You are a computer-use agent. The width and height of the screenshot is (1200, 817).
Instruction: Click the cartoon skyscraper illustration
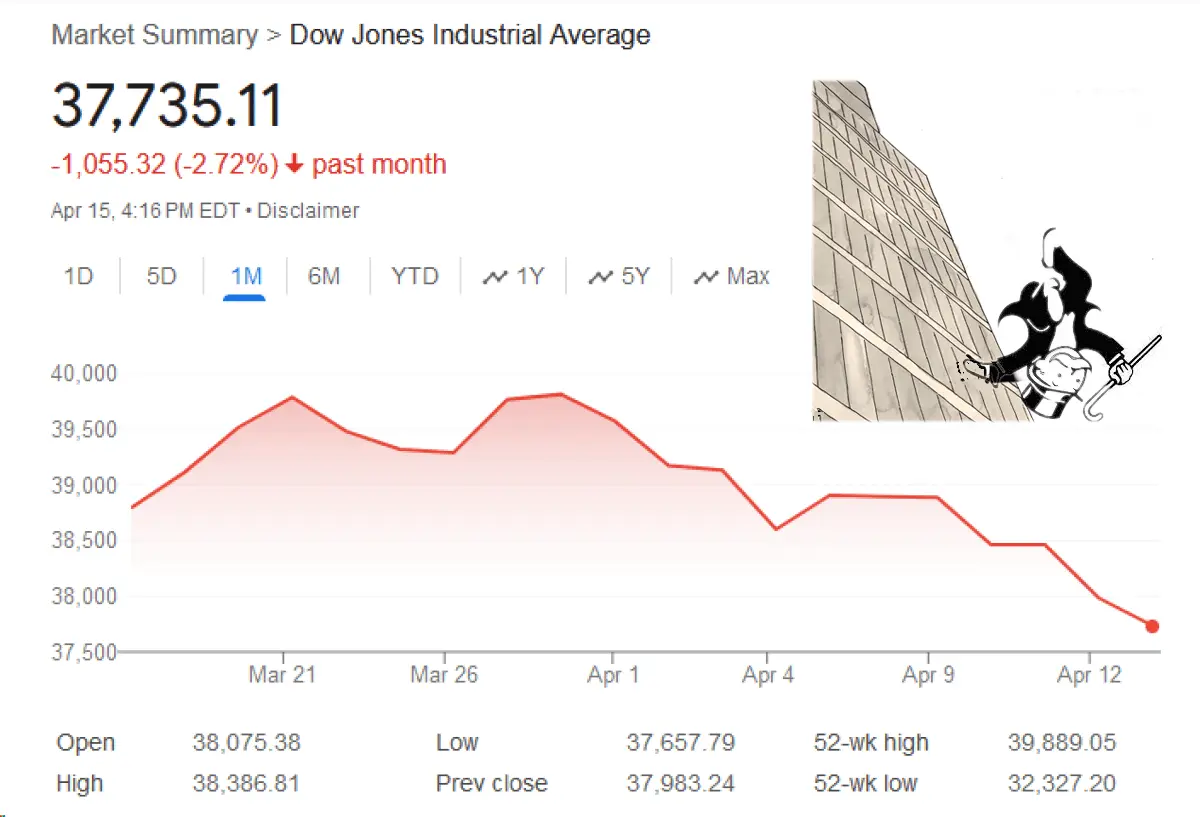[985, 250]
